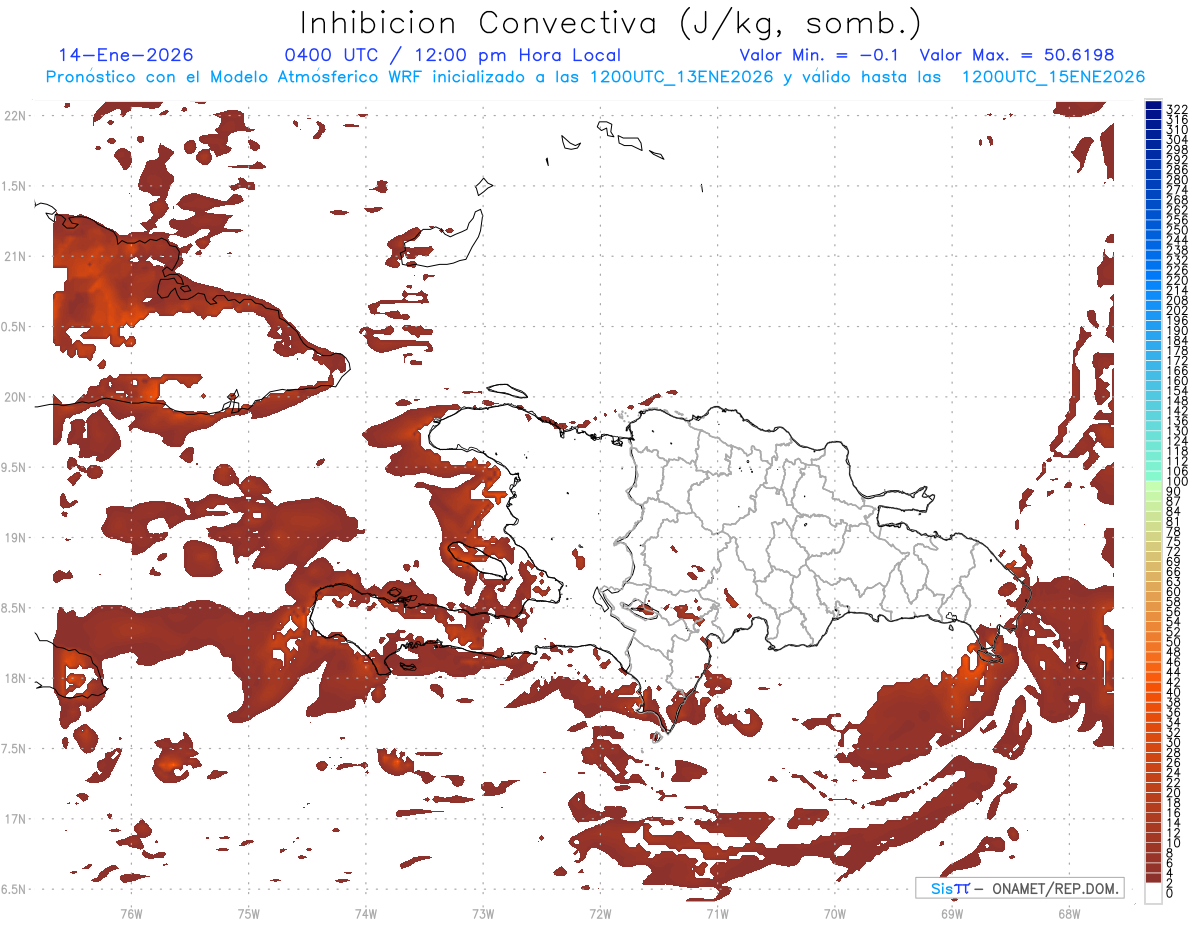Click the "22N" latitude label

tap(14, 116)
